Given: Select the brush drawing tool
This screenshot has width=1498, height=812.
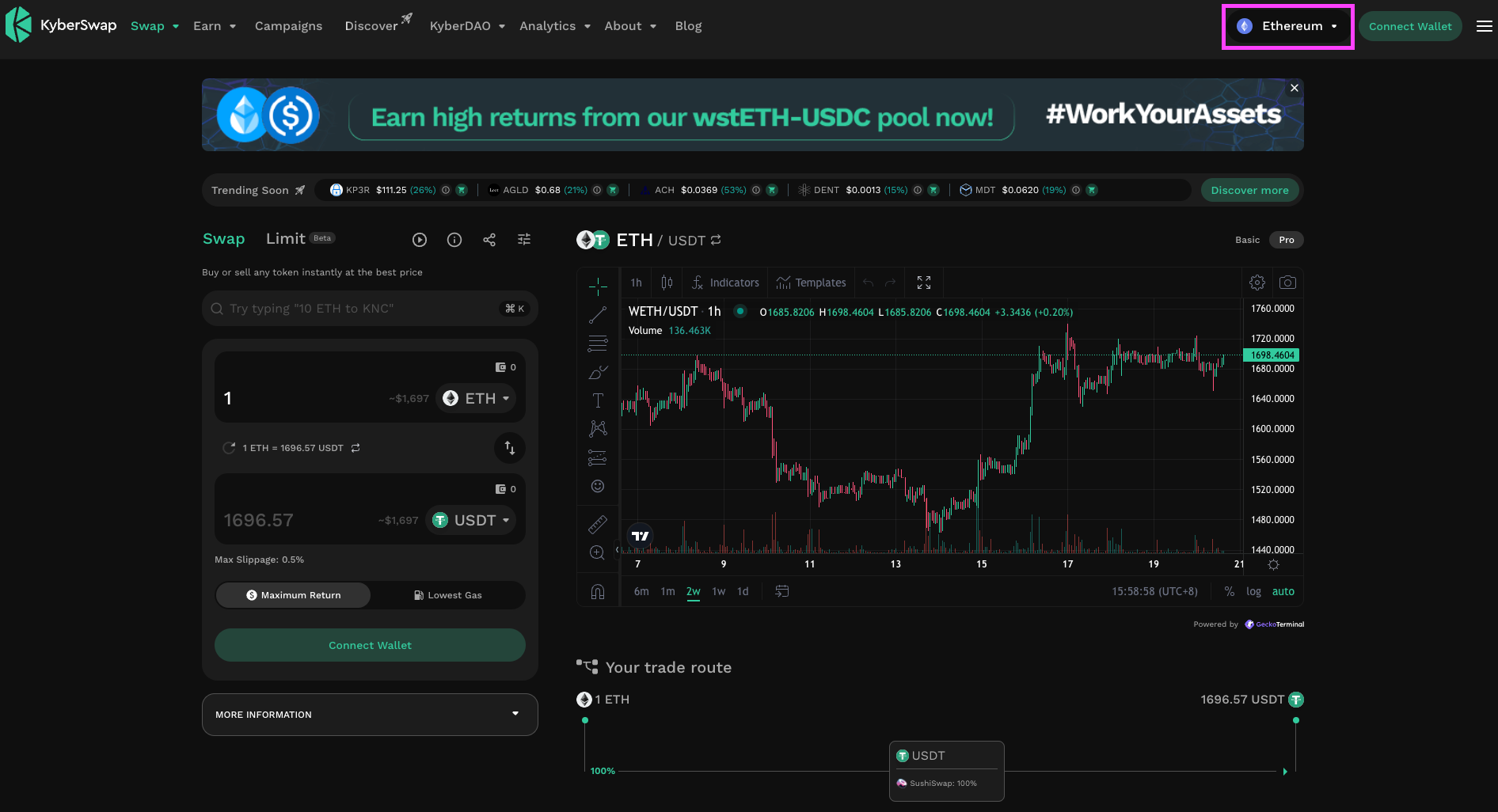Looking at the screenshot, I should [x=598, y=372].
